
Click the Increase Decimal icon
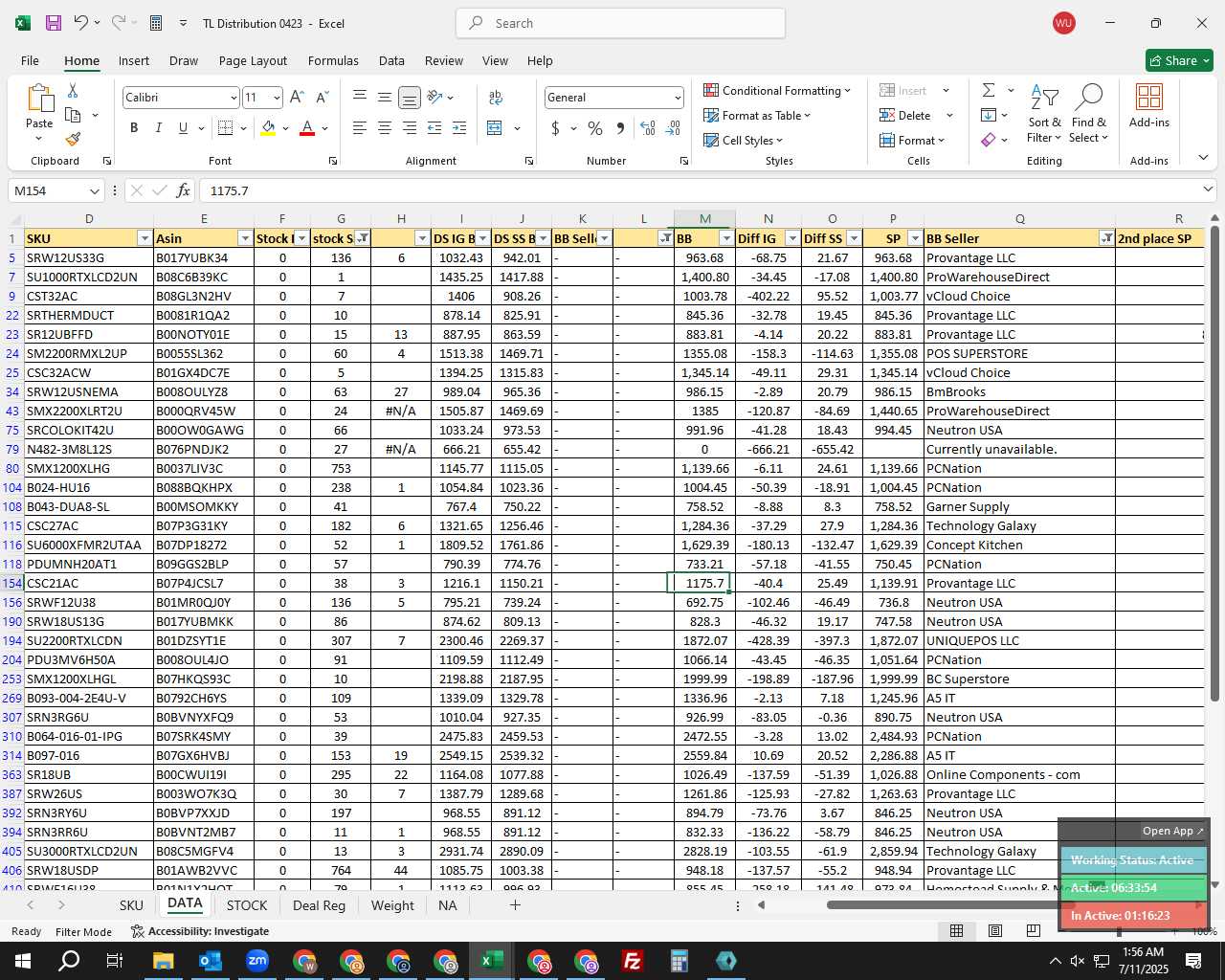pos(648,128)
